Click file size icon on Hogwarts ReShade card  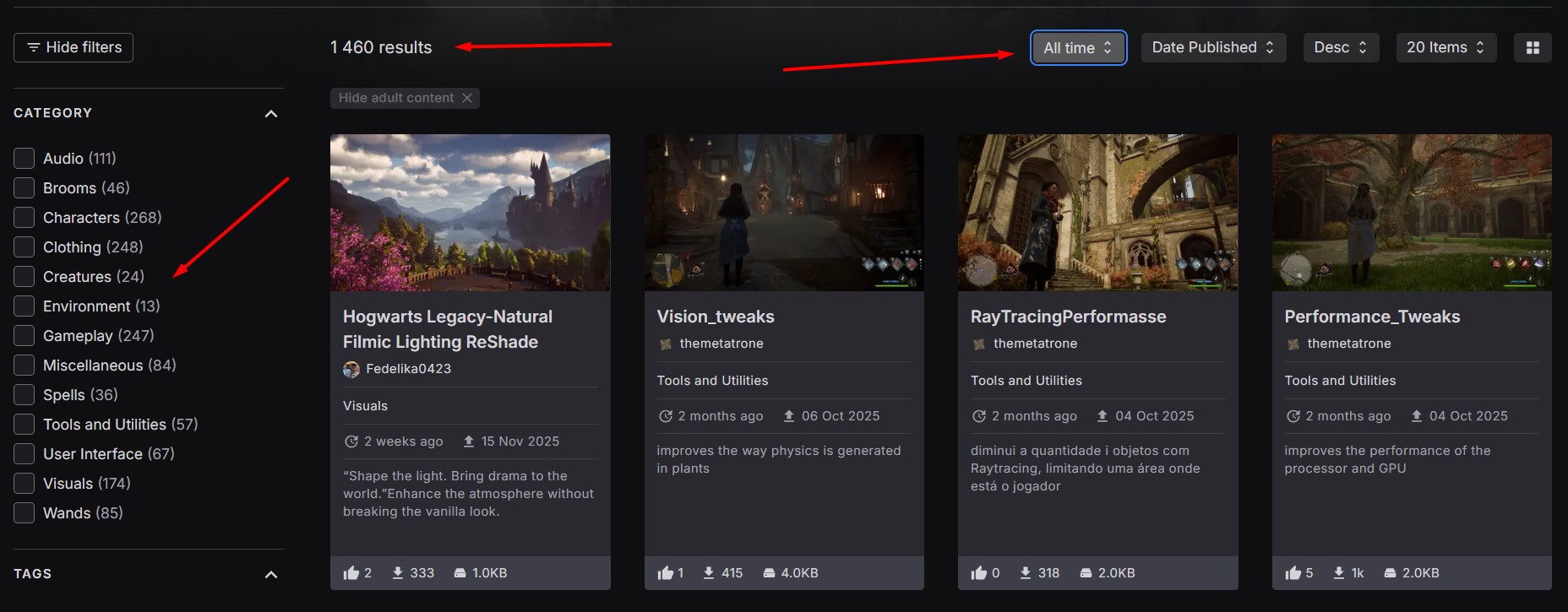click(460, 573)
